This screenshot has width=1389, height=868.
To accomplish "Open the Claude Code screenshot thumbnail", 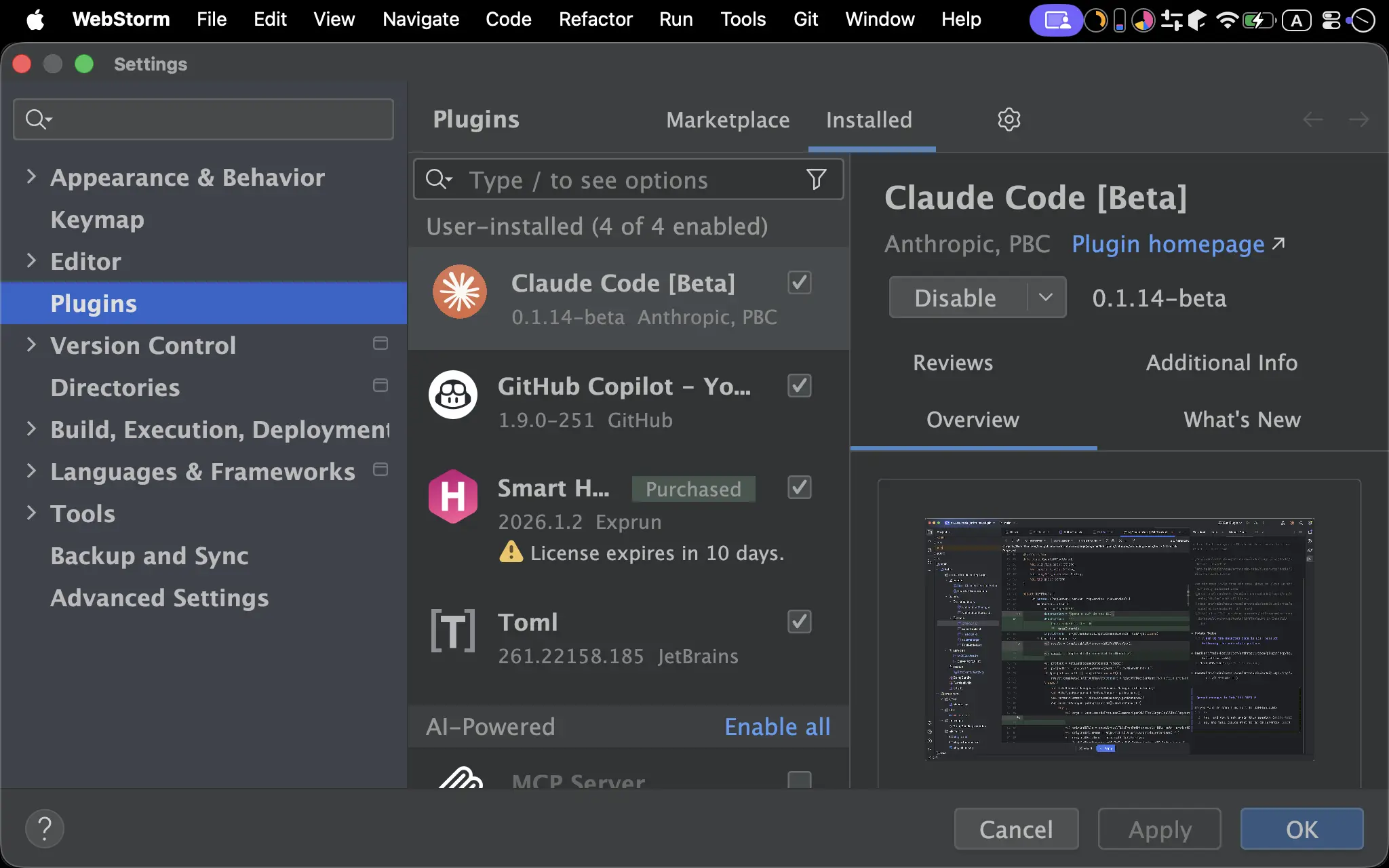I will click(x=1119, y=639).
